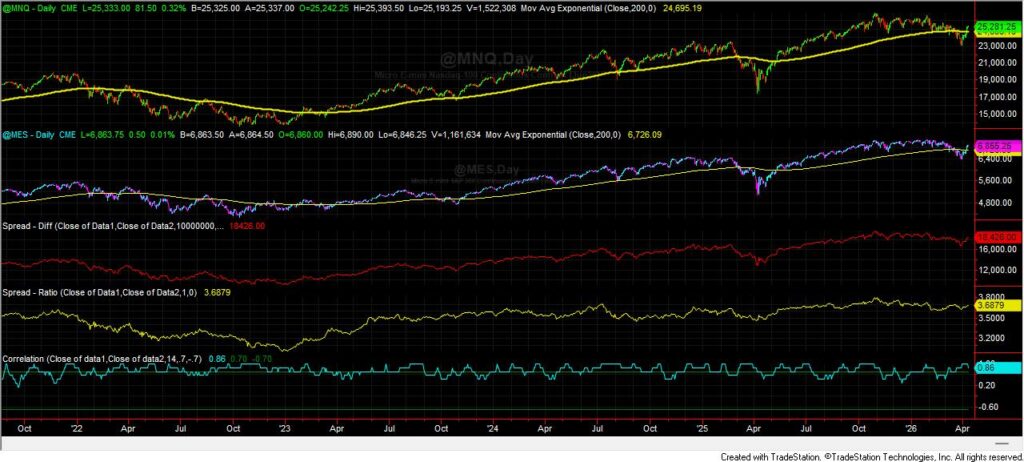This screenshot has height=462, width=1024.
Task: Click the 23,000.00 level on MNQ price axis
Action: point(996,45)
